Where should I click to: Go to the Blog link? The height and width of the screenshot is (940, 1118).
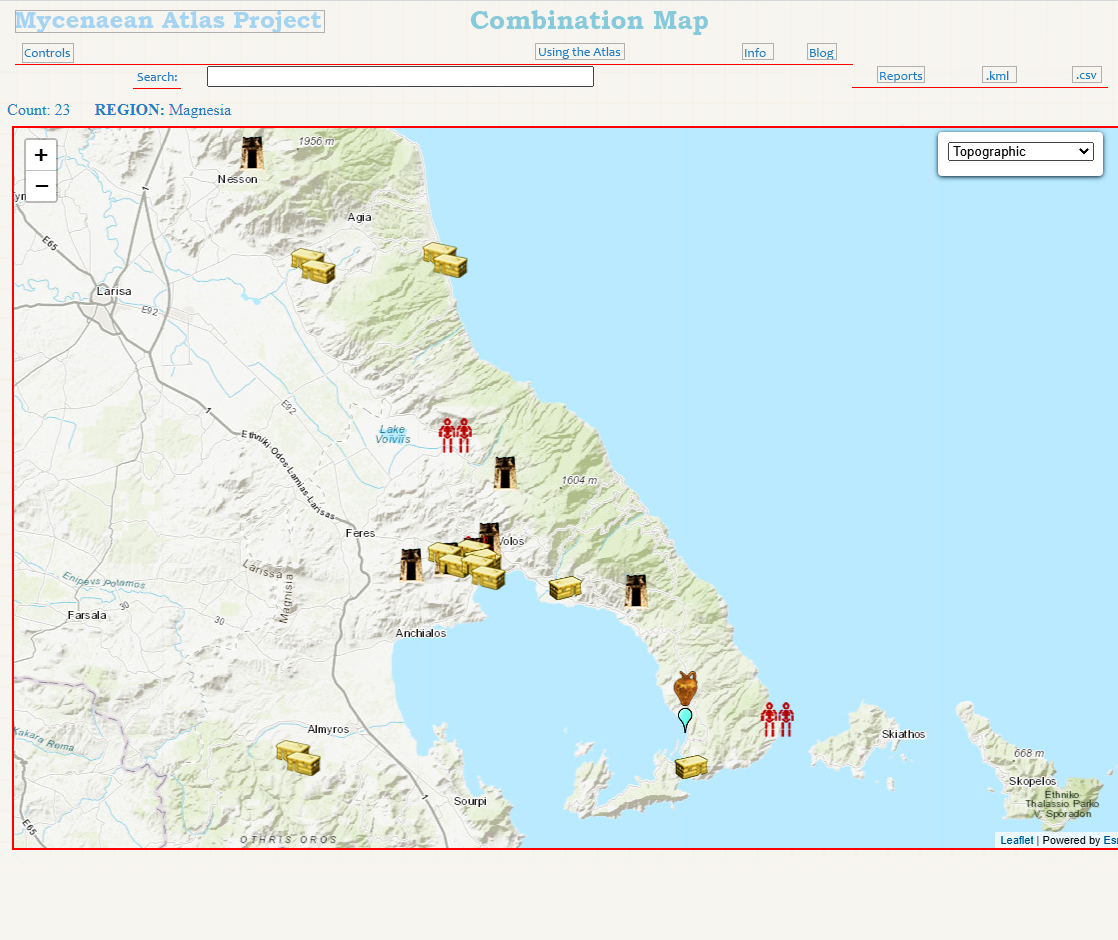821,53
